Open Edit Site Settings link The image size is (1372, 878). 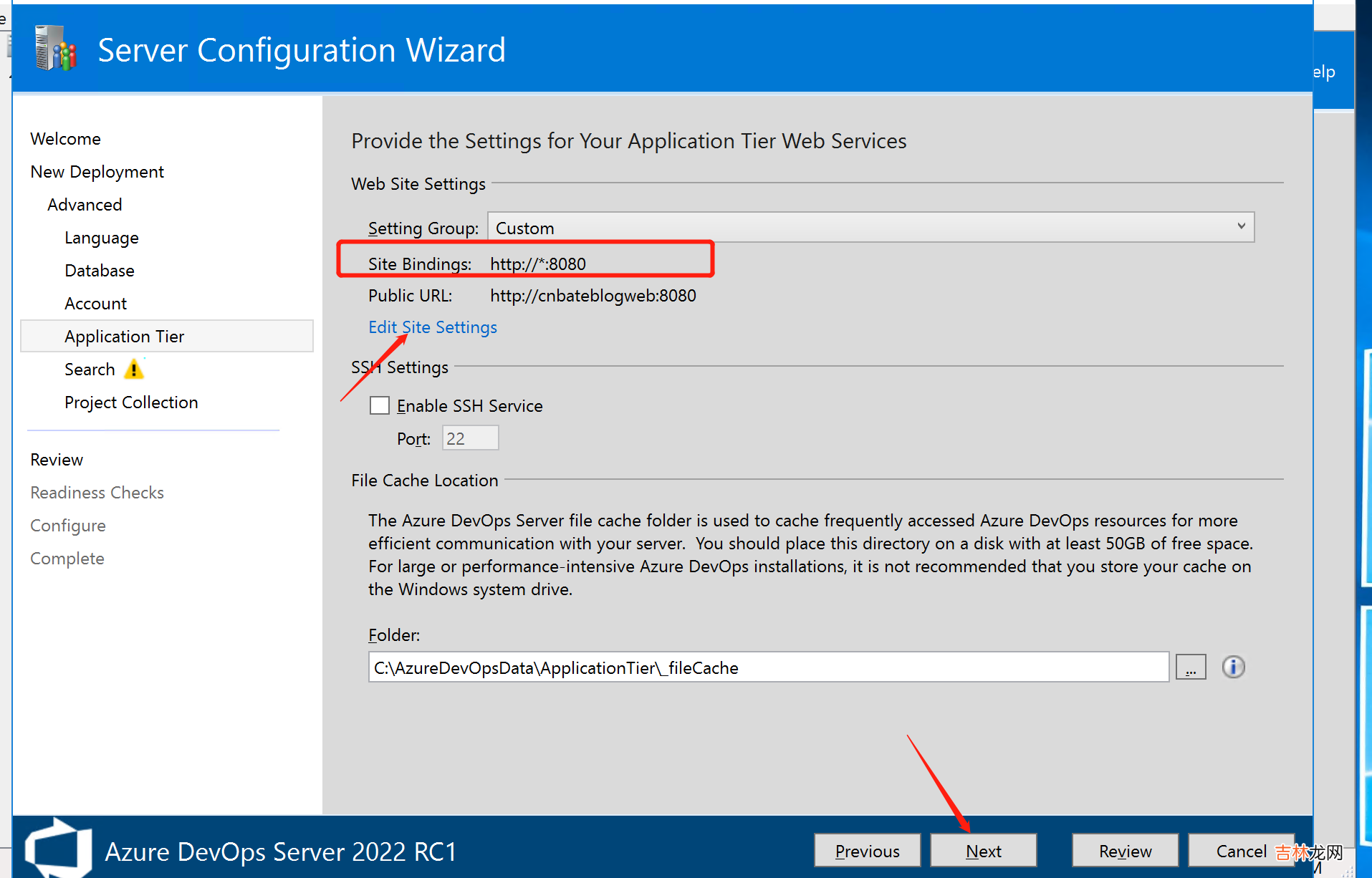click(432, 327)
